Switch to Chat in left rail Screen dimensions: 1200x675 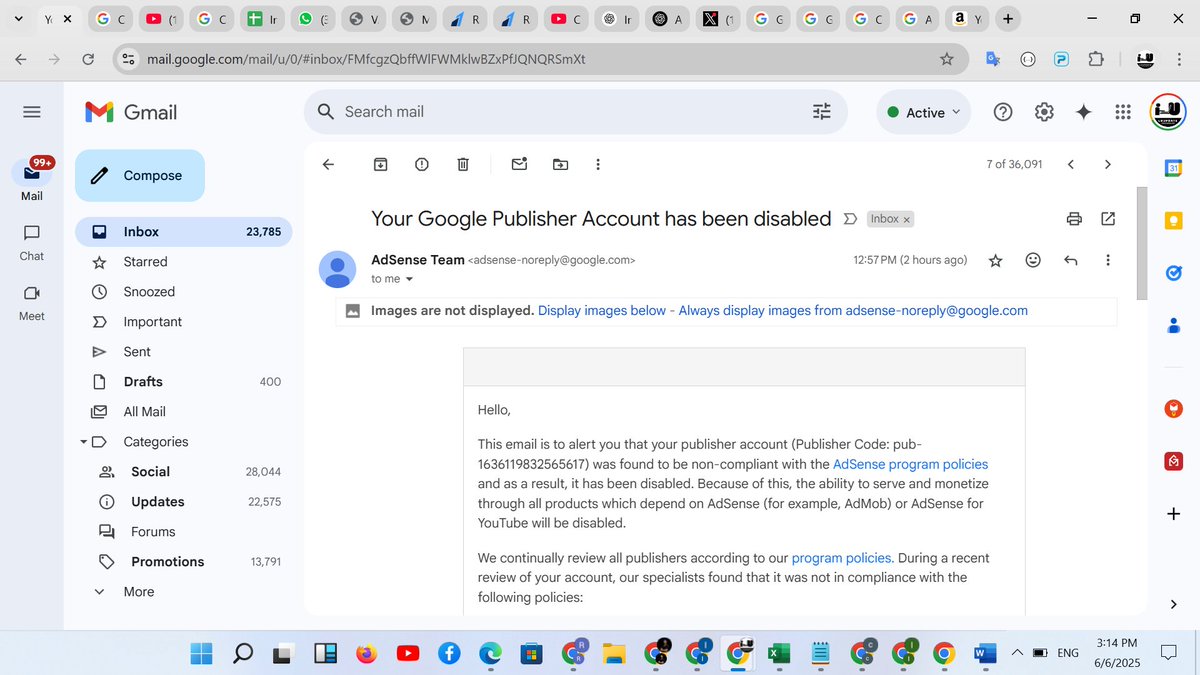pos(32,241)
